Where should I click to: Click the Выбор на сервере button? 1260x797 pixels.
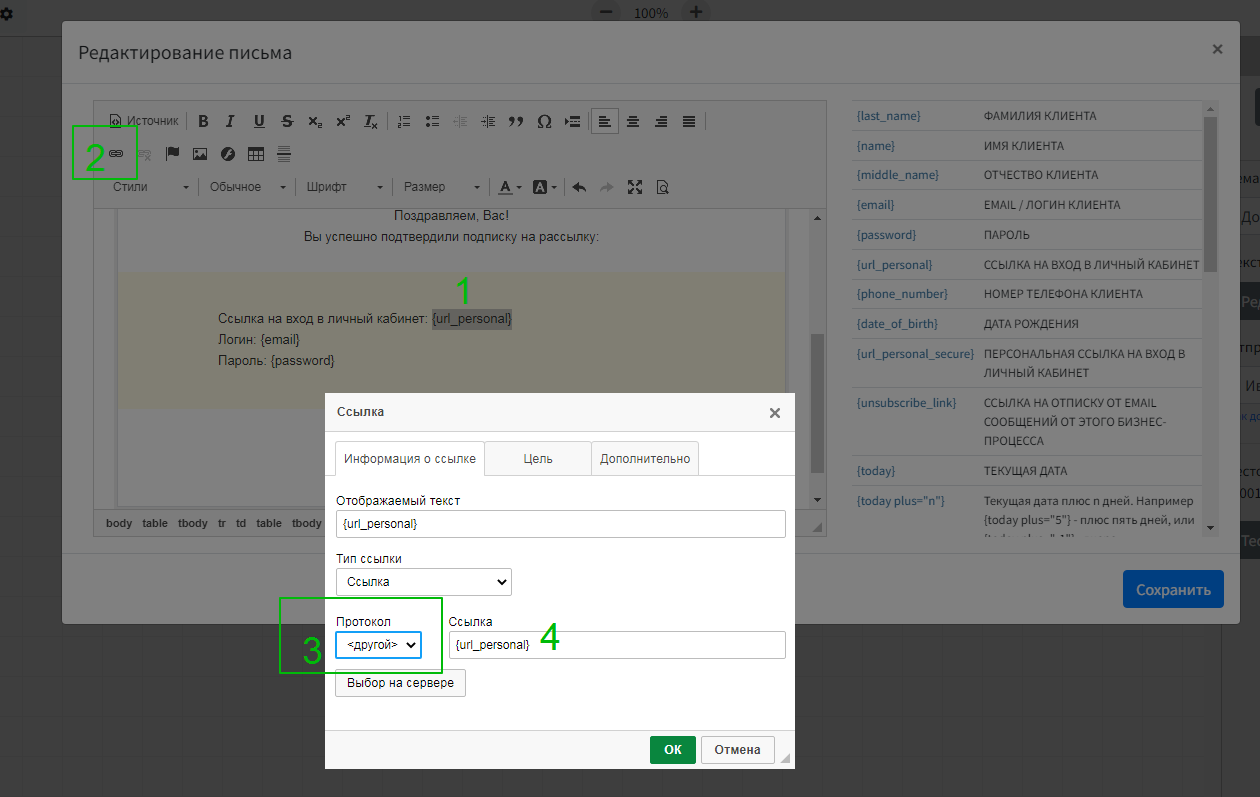(400, 683)
